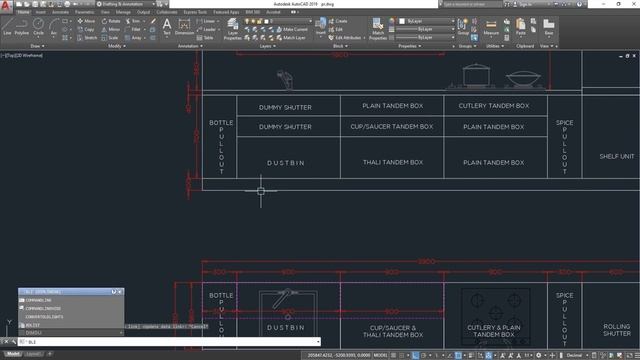The height and width of the screenshot is (360, 640).
Task: Click the Paste clipboard button
Action: point(520,27)
